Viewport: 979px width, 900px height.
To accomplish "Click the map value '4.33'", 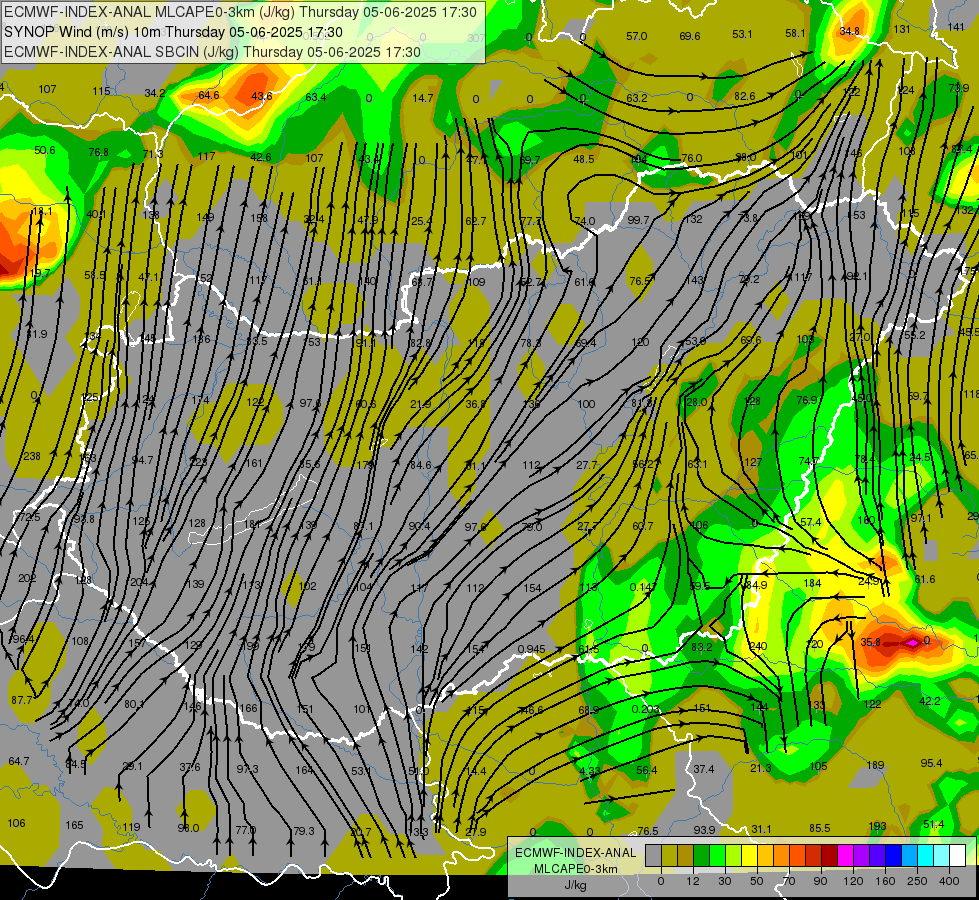I will tap(590, 771).
